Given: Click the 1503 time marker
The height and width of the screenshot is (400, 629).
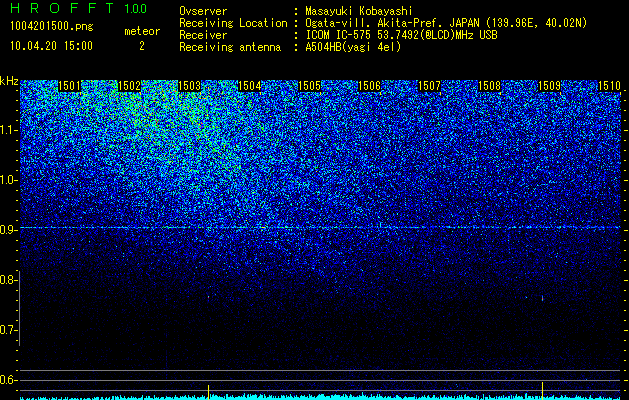Looking at the screenshot, I should [x=189, y=86].
